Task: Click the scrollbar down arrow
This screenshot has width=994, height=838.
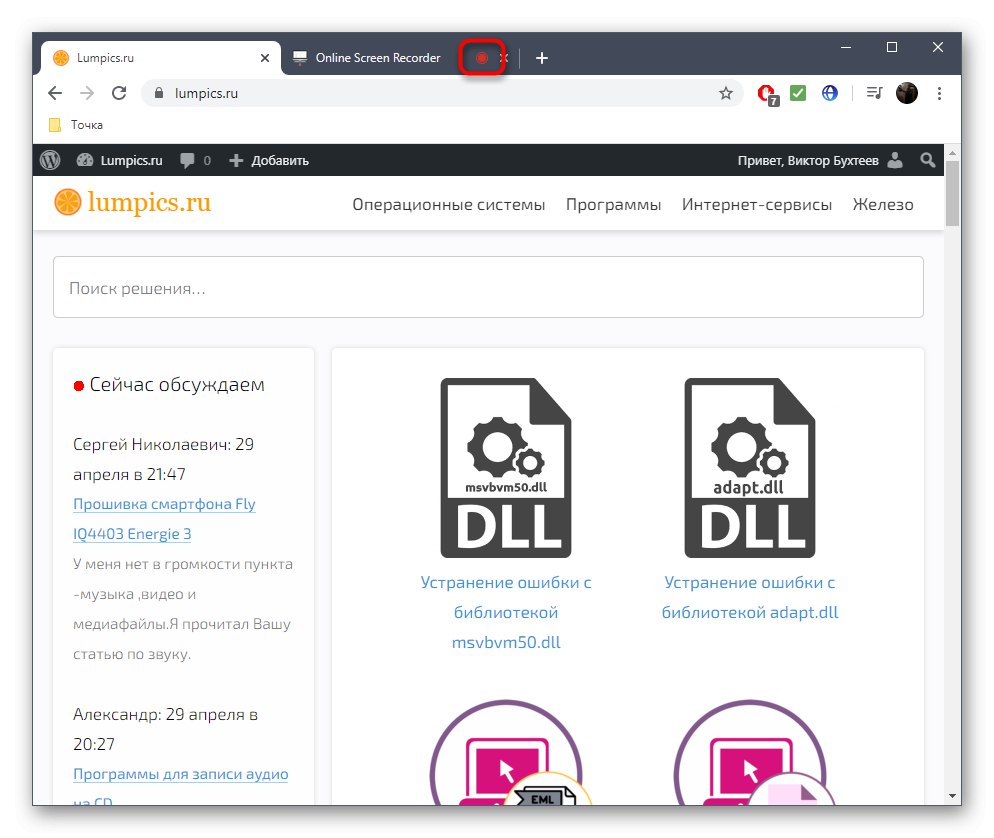Action: [952, 796]
